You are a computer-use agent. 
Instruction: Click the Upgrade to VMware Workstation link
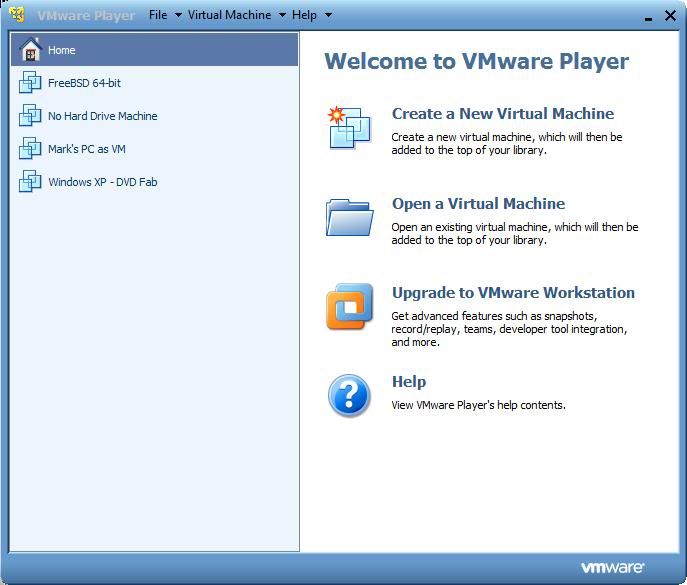(x=513, y=293)
